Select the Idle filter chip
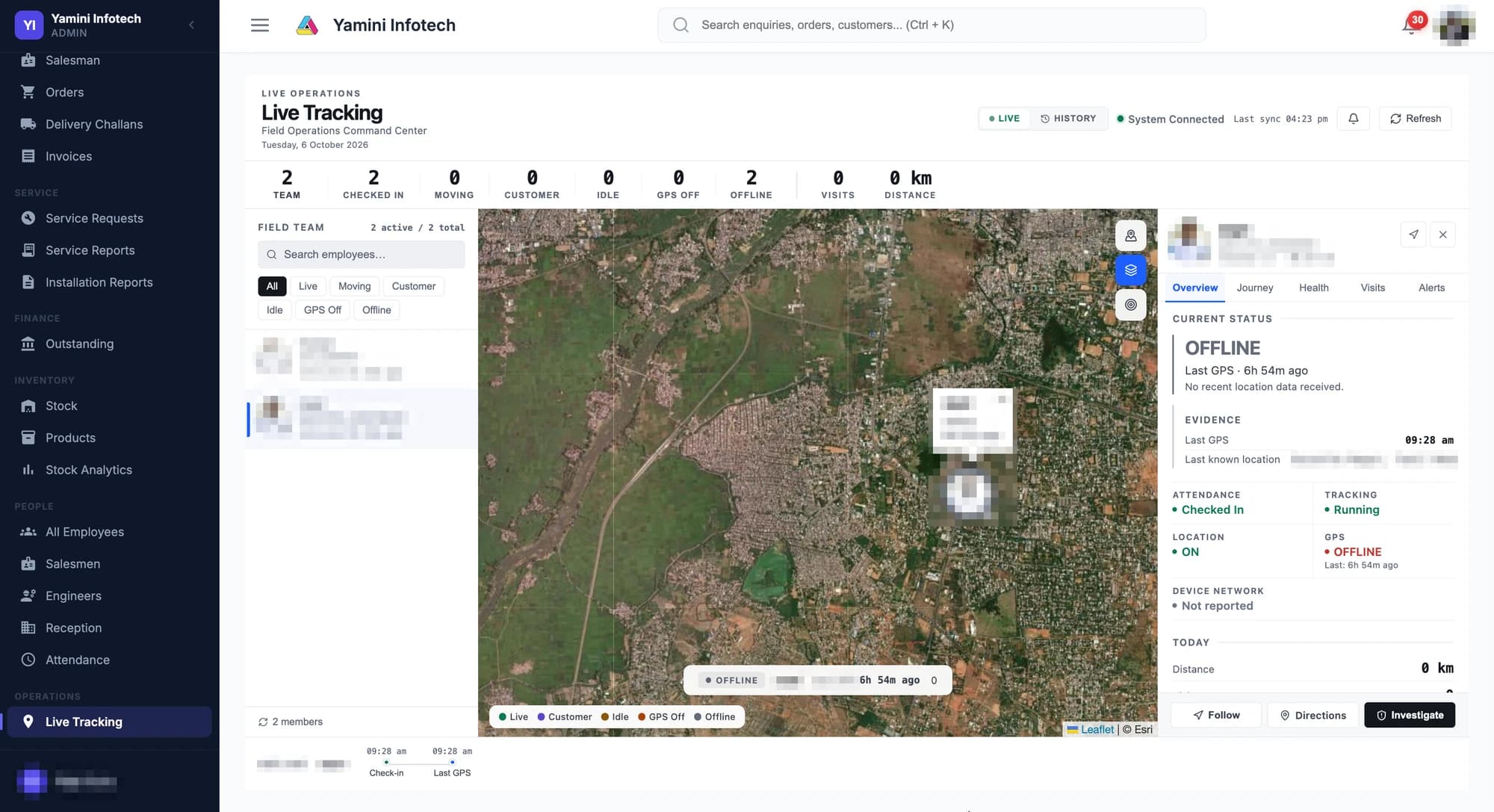Image resolution: width=1494 pixels, height=812 pixels. [274, 310]
